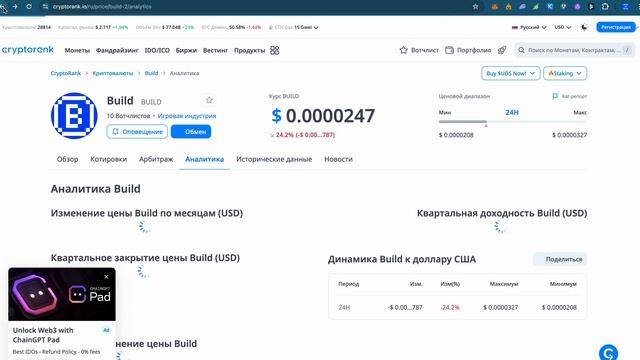This screenshot has width=640, height=360.
Task: Open the browser extensions puzzle icon
Action: [605, 7]
